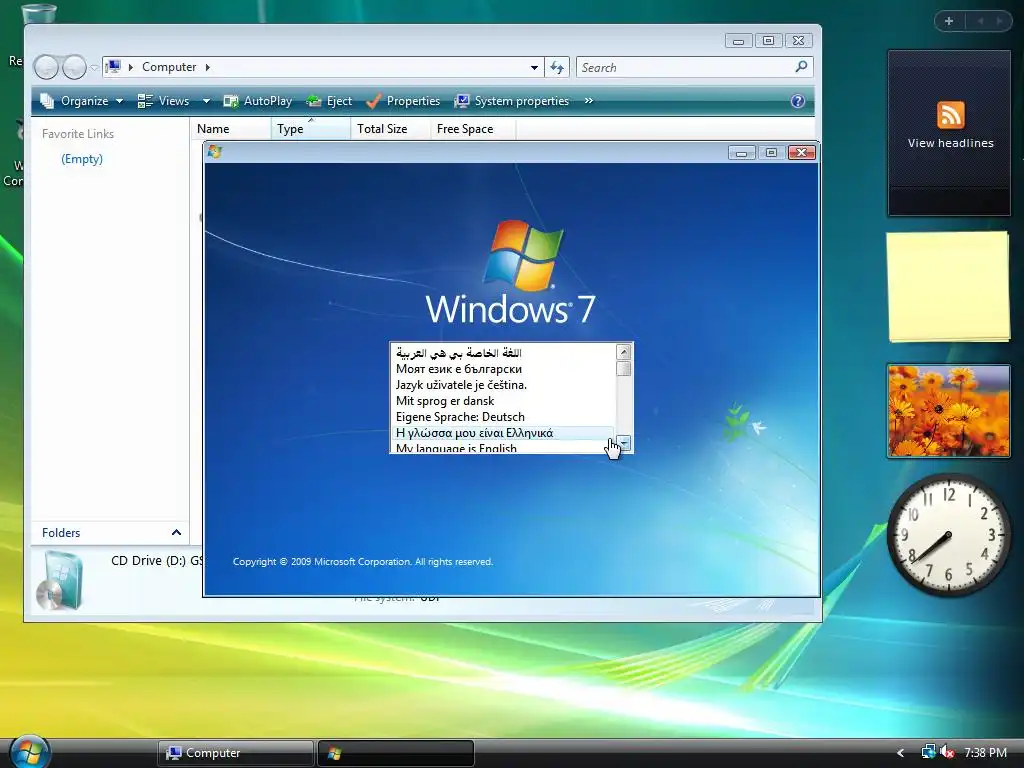Select Jazyk uživatele je čeština
Screen dimensions: 1024x768
coord(502,385)
